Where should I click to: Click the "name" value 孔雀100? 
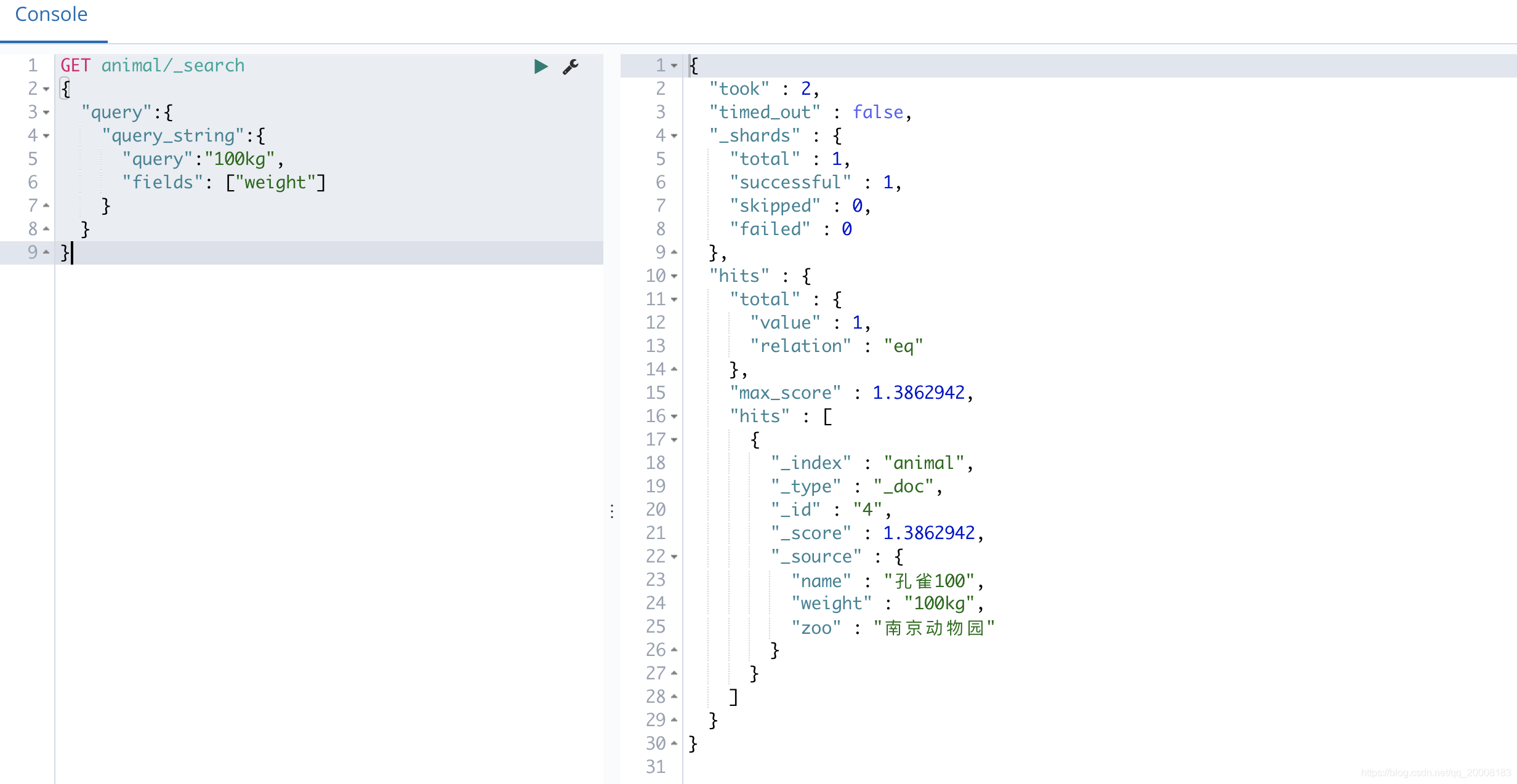929,581
